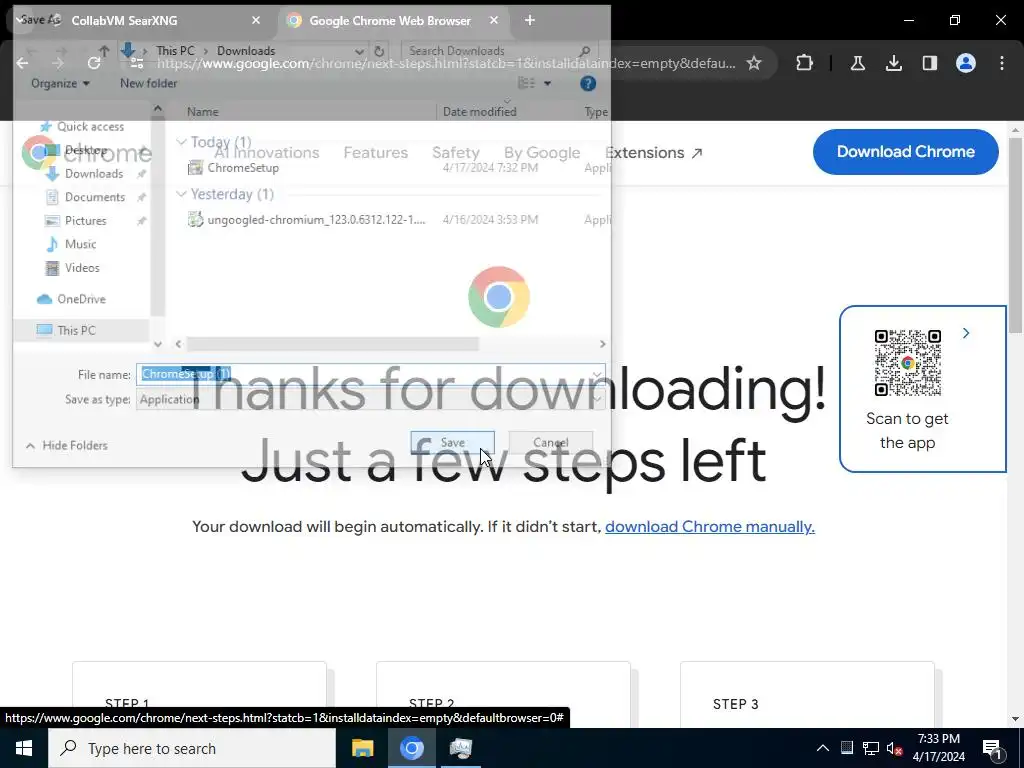
Task: Collapse the Today (1) group
Action: (x=182, y=142)
